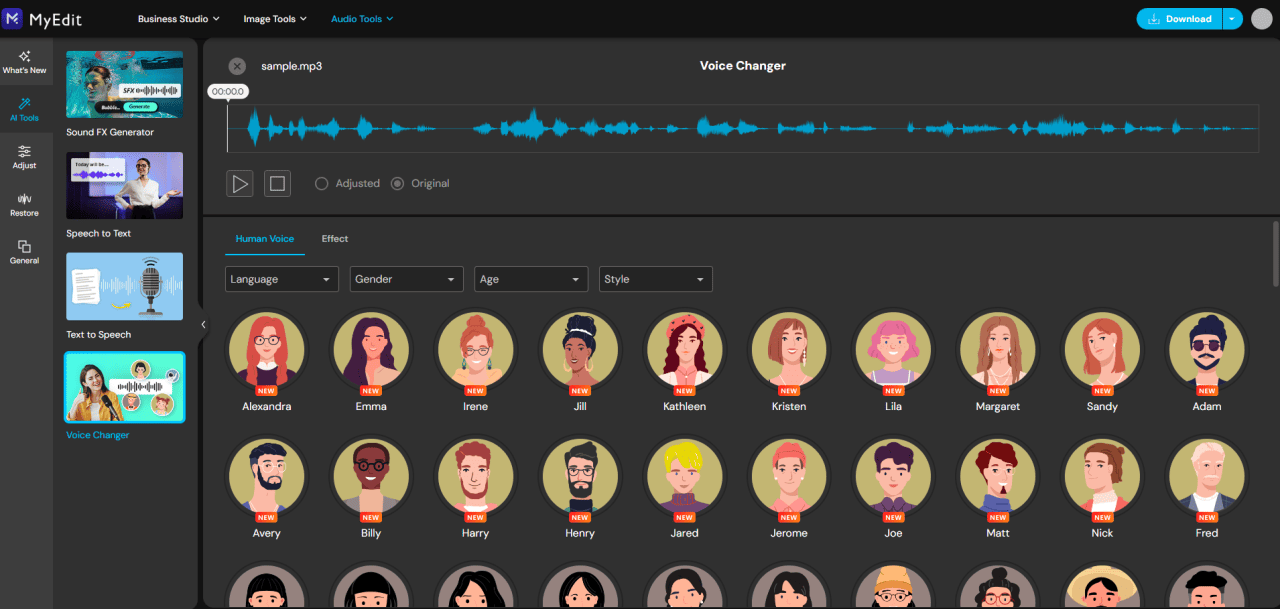Select the Avery voice avatar
Screen dimensions: 1280x609
(x=266, y=476)
